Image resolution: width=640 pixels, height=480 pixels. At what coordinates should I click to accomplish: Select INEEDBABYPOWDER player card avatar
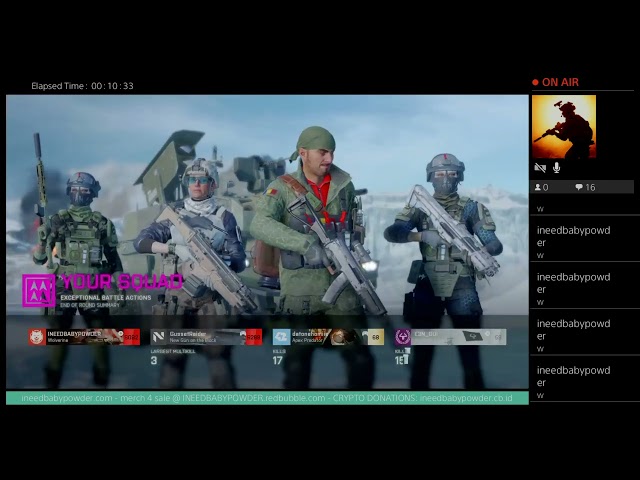[37, 337]
